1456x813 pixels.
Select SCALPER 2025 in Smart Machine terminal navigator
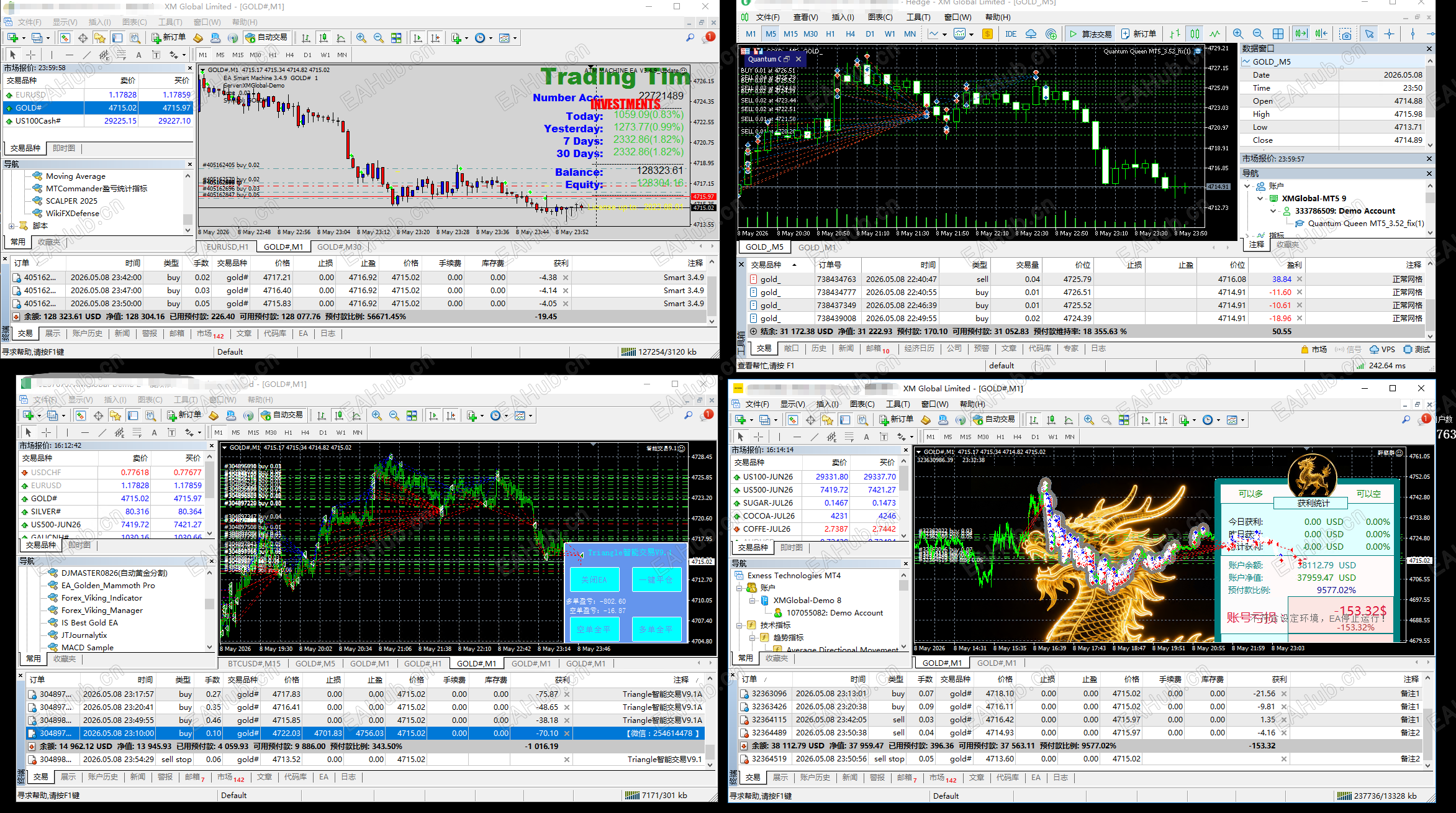pos(71,201)
